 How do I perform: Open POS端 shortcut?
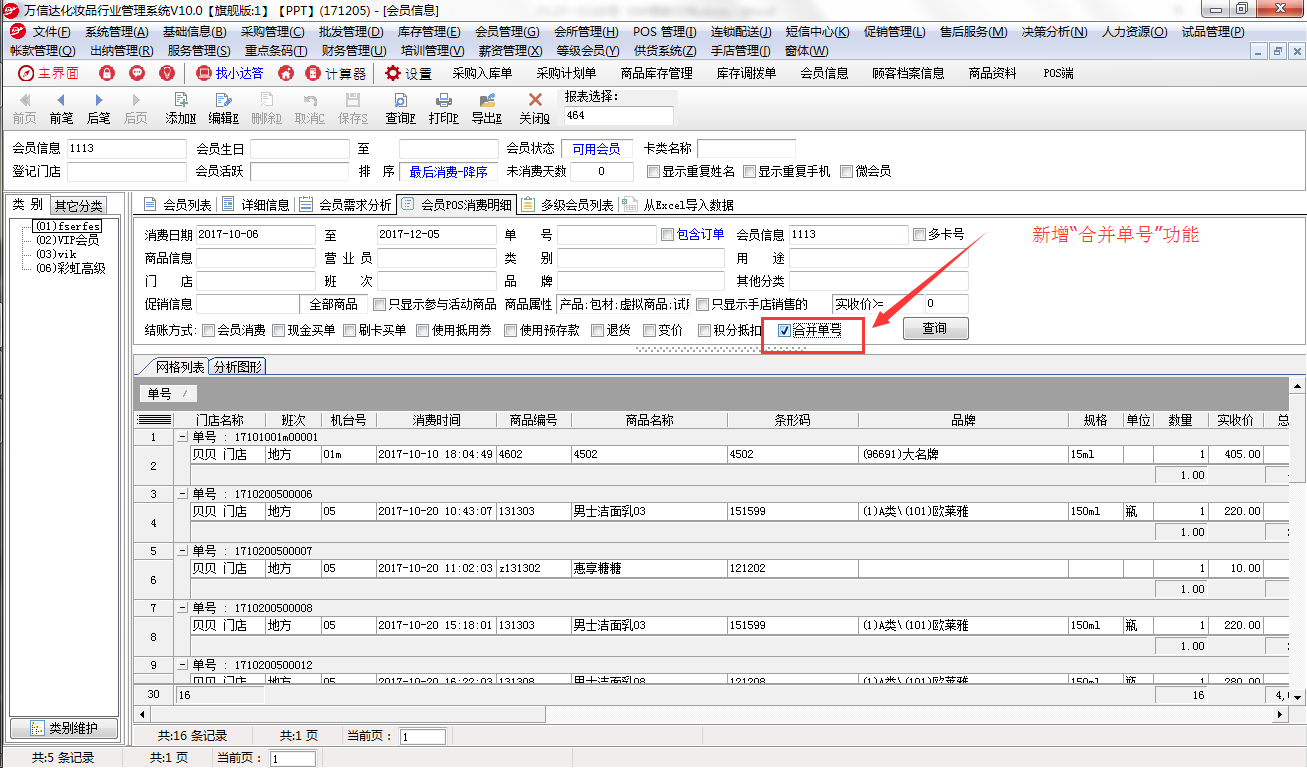1058,73
